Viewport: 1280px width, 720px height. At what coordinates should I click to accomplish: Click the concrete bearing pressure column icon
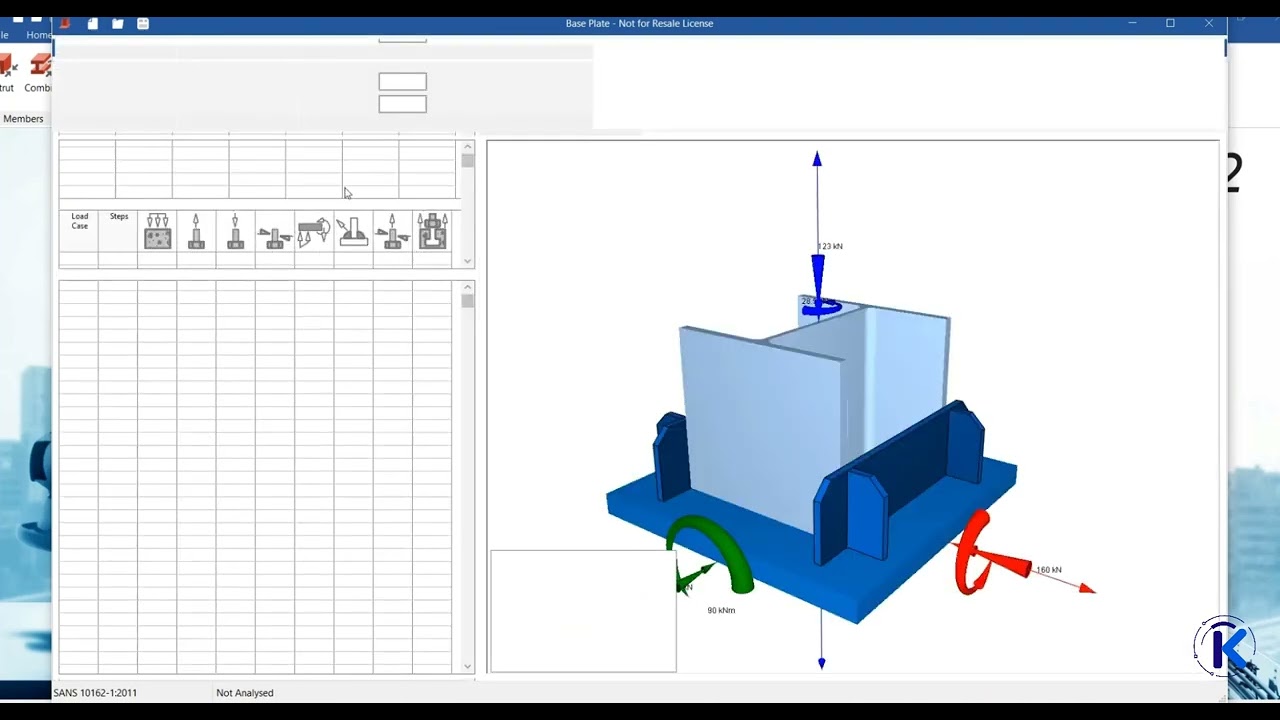158,231
